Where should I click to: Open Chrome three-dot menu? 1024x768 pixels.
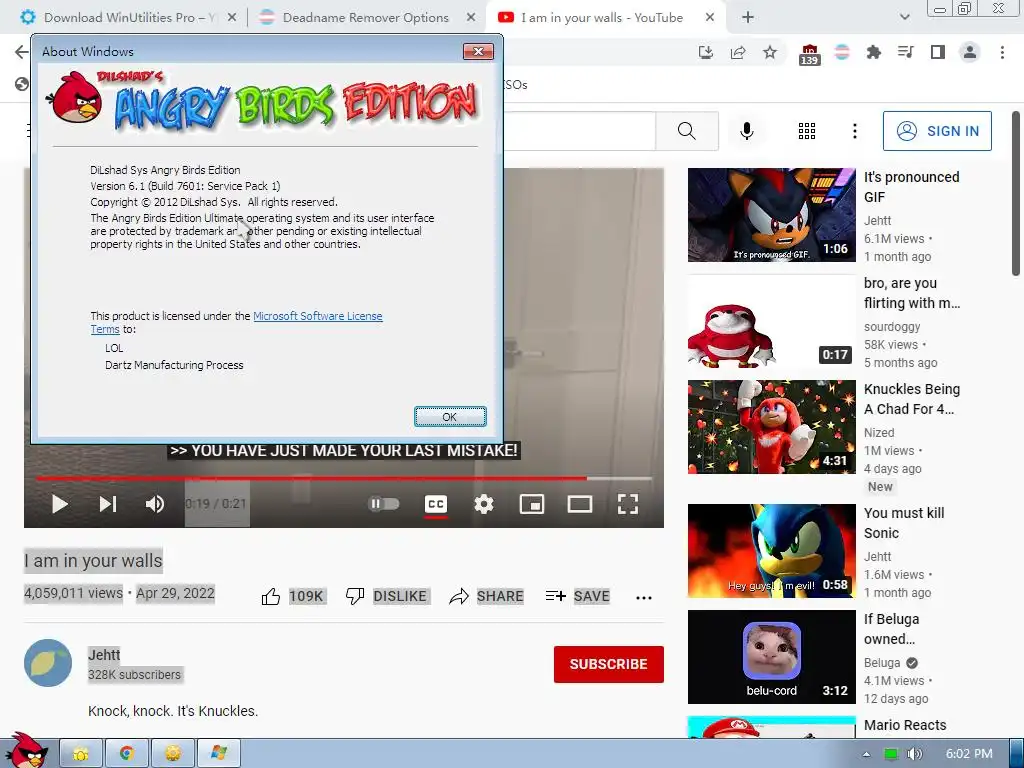pos(1002,52)
